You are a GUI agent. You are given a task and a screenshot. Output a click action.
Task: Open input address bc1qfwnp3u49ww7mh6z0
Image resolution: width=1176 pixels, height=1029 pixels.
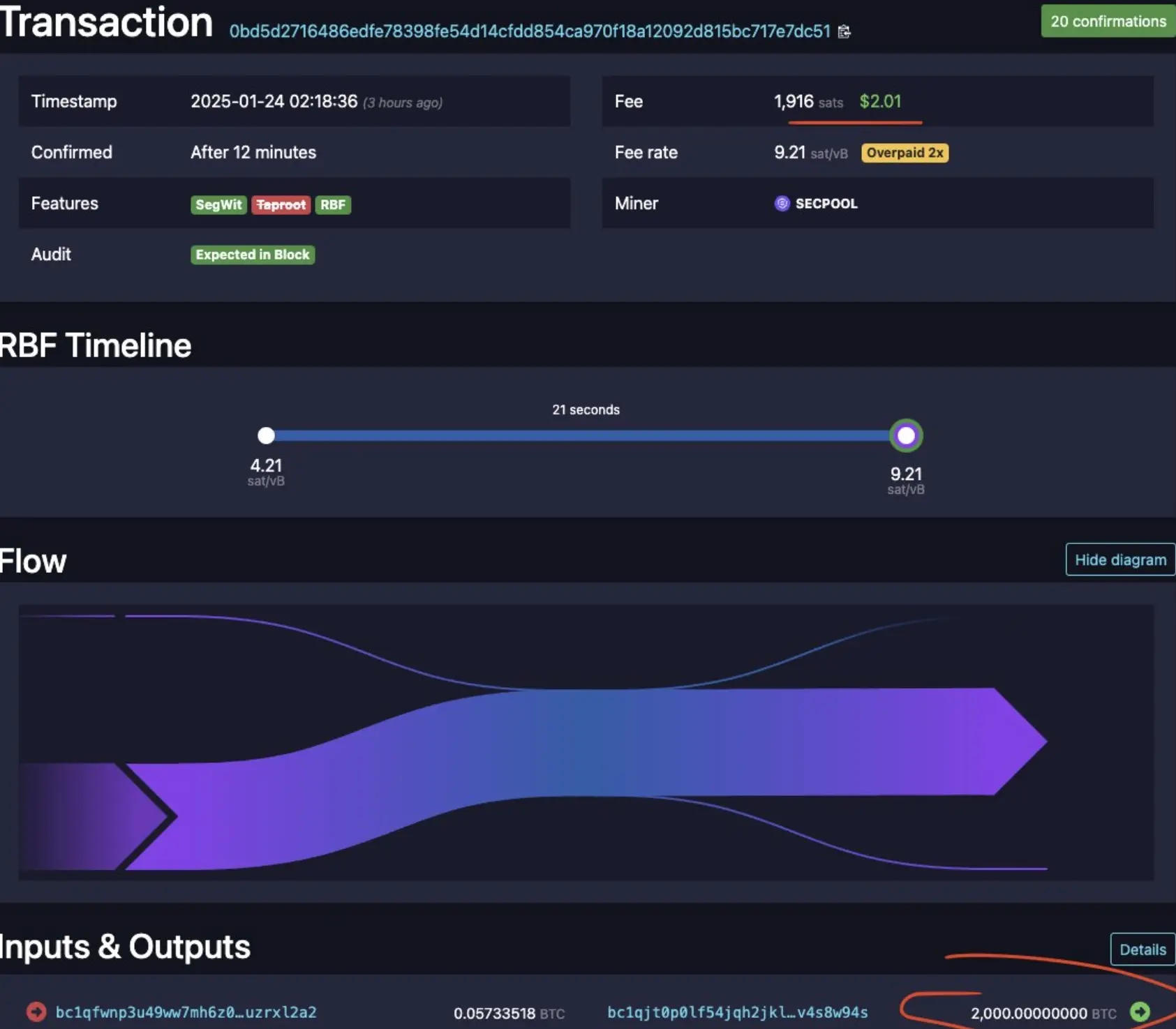(187, 1012)
